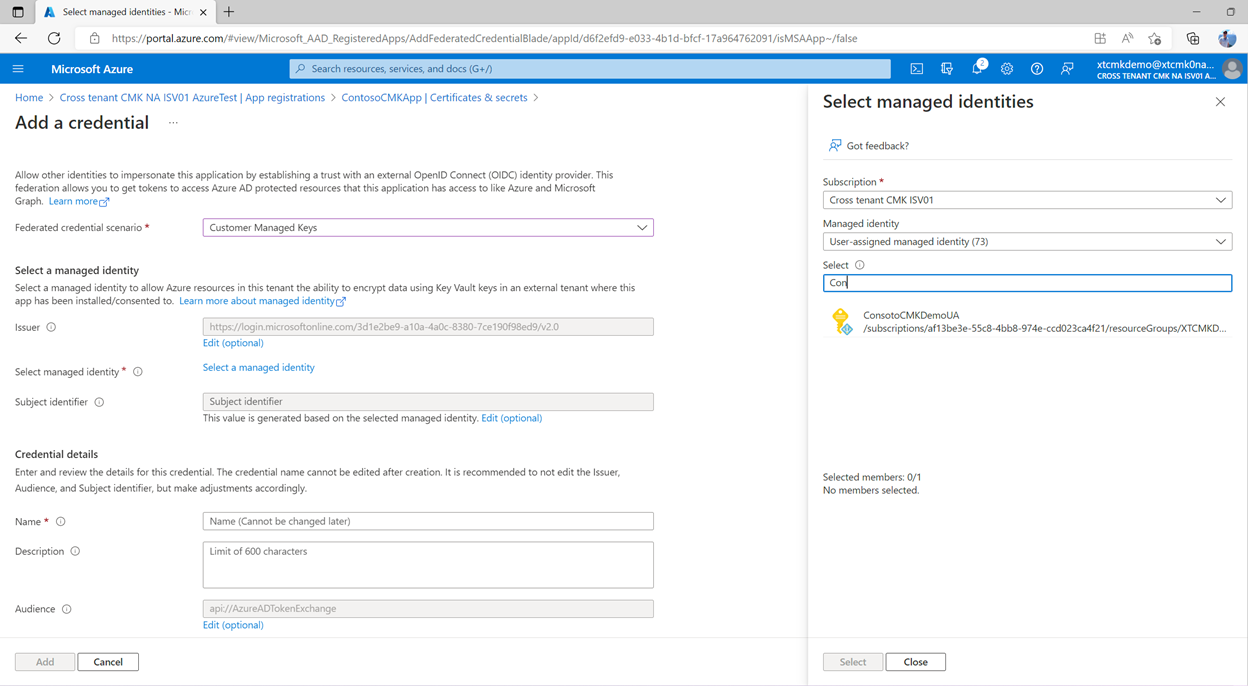The image size is (1248, 686).
Task: Open portal settings gear icon
Action: pos(1007,69)
